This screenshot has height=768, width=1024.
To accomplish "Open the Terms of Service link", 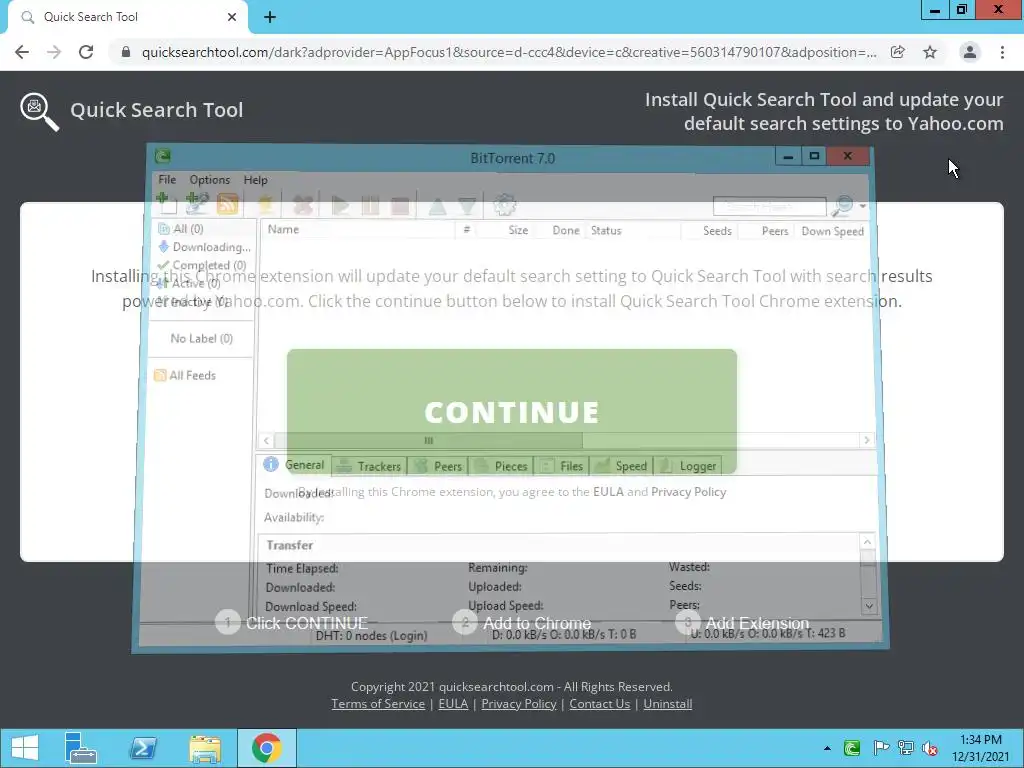I will [x=377, y=703].
